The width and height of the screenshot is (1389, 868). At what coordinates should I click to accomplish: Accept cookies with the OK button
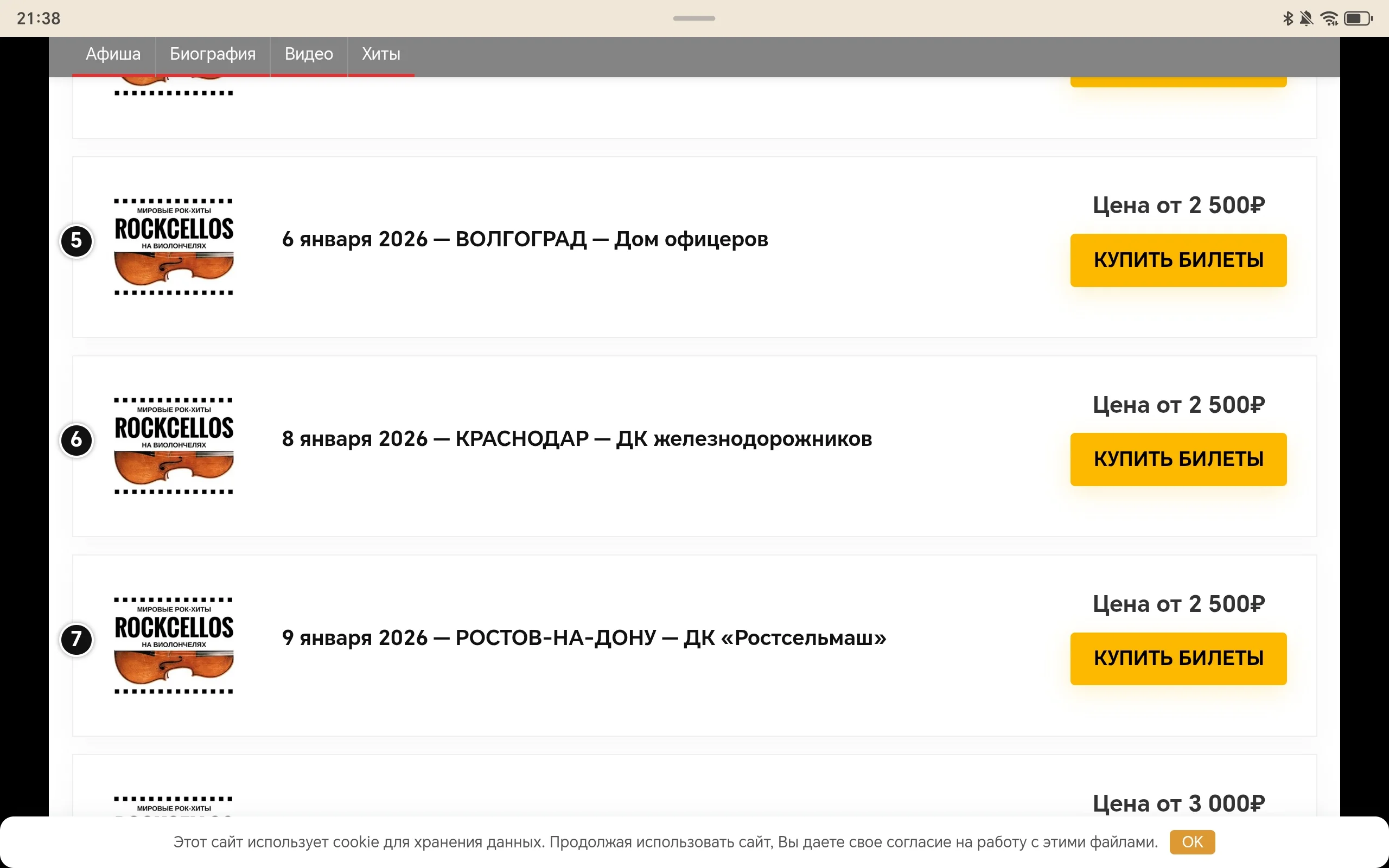(x=1192, y=841)
